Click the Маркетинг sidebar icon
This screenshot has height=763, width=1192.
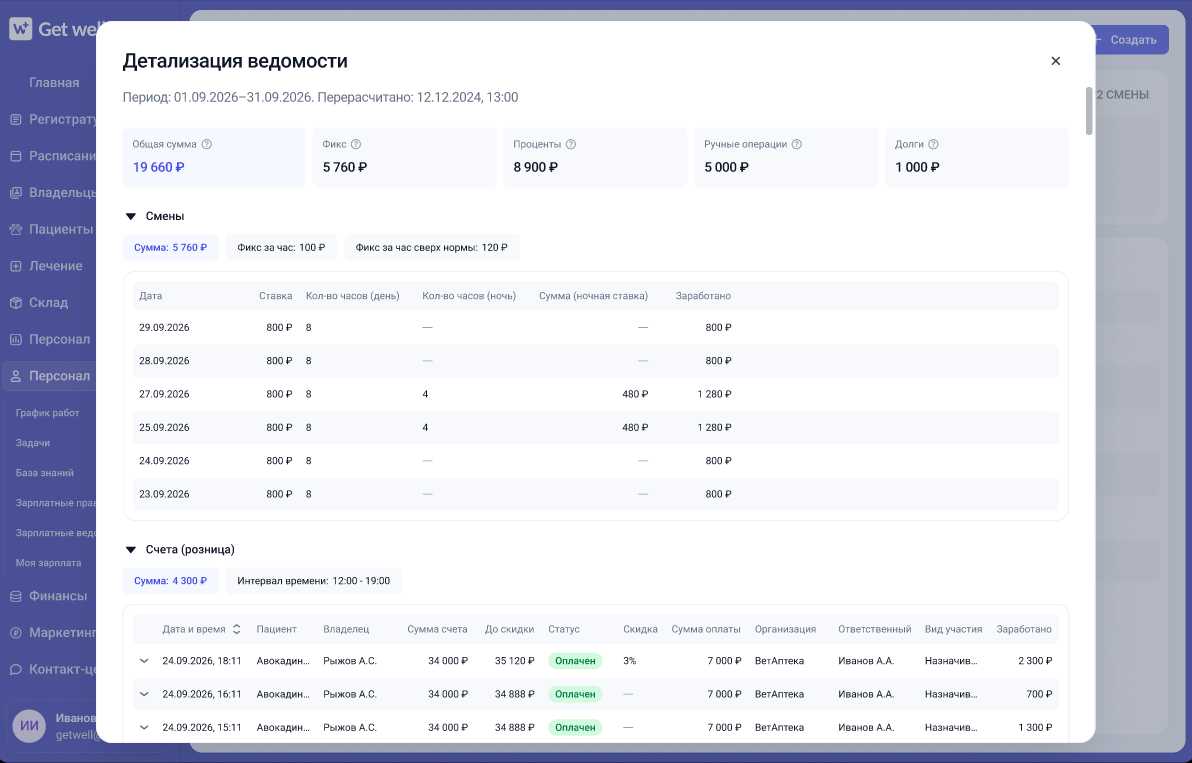click(x=15, y=632)
